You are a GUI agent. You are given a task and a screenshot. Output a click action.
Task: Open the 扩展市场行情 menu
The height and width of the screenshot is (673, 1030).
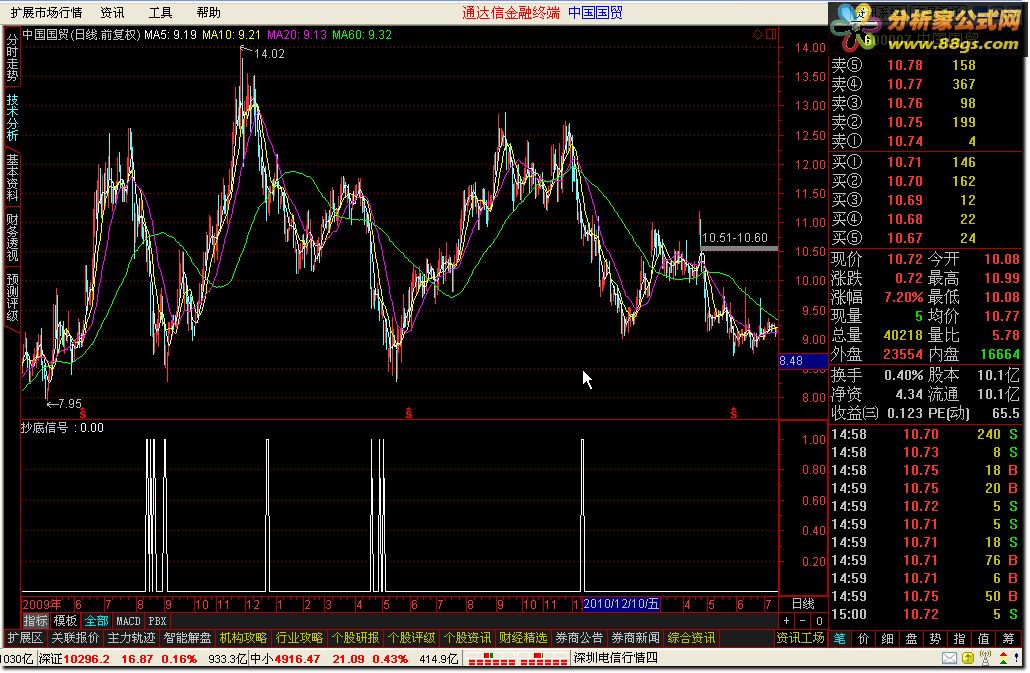point(47,12)
